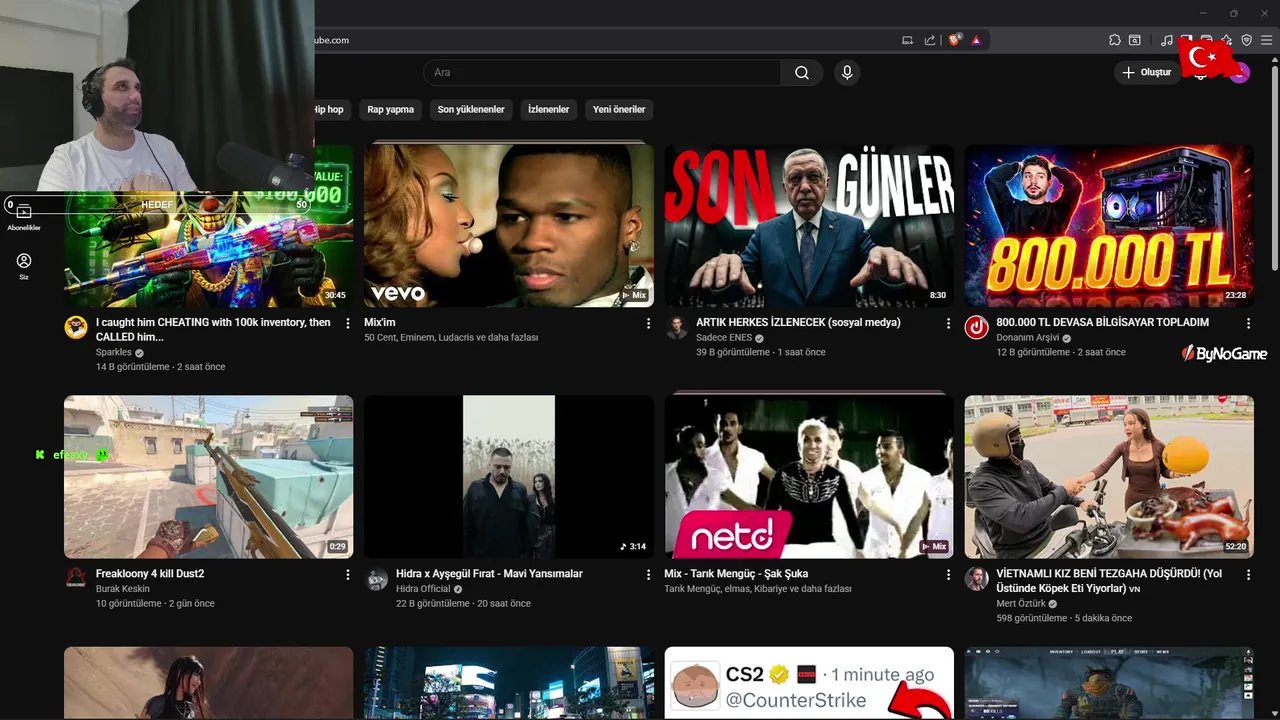Open three-dot menu for Mavi Yansımalar video
Image resolution: width=1280 pixels, height=720 pixels.
(648, 574)
